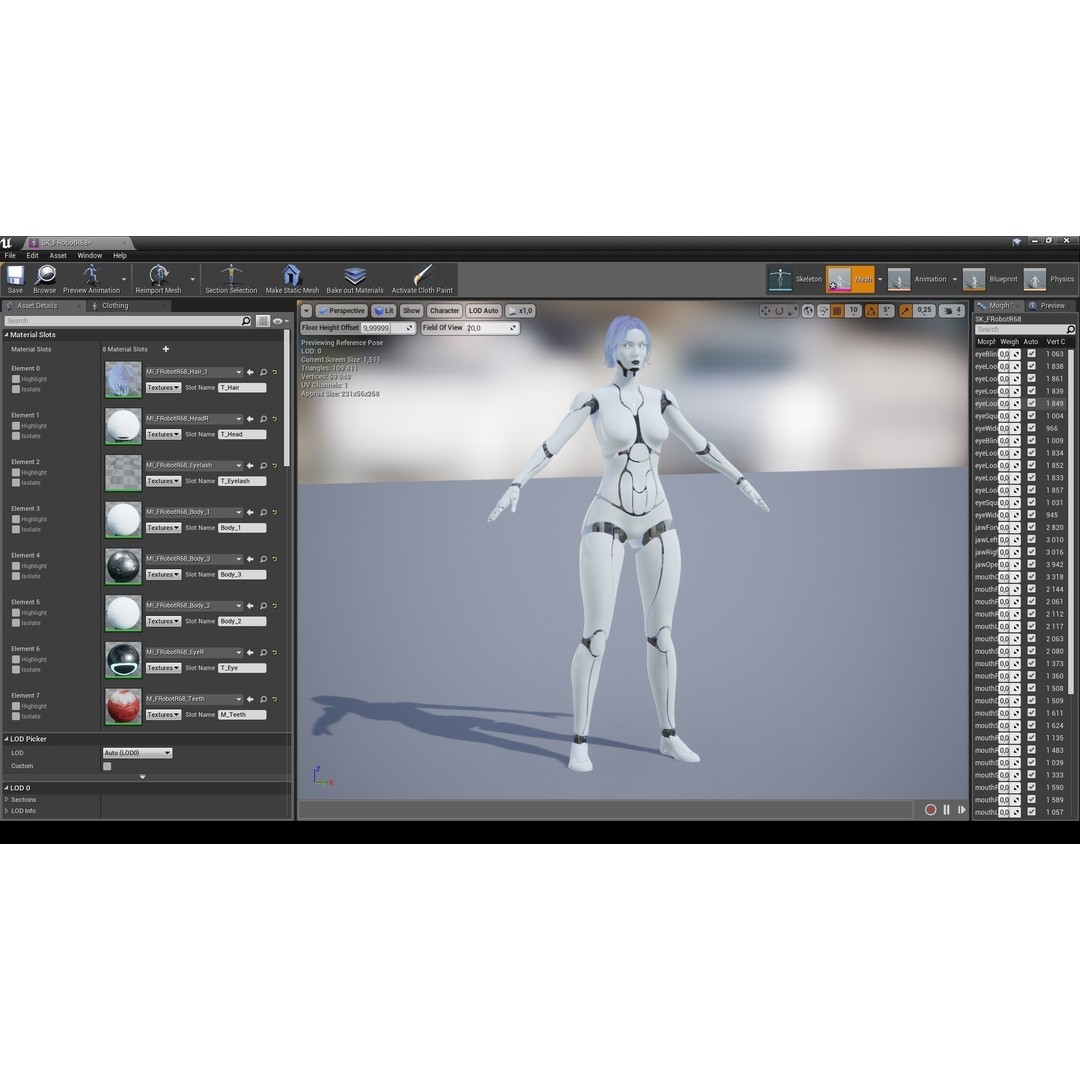Click the Field Of View value field
This screenshot has height=1080, width=1080.
coord(492,328)
